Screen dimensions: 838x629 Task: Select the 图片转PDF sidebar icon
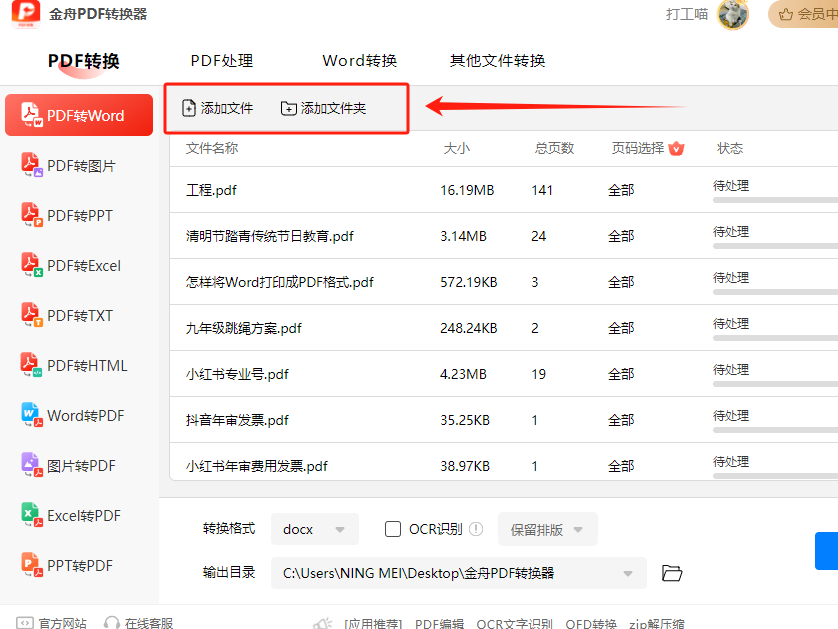[x=32, y=465]
